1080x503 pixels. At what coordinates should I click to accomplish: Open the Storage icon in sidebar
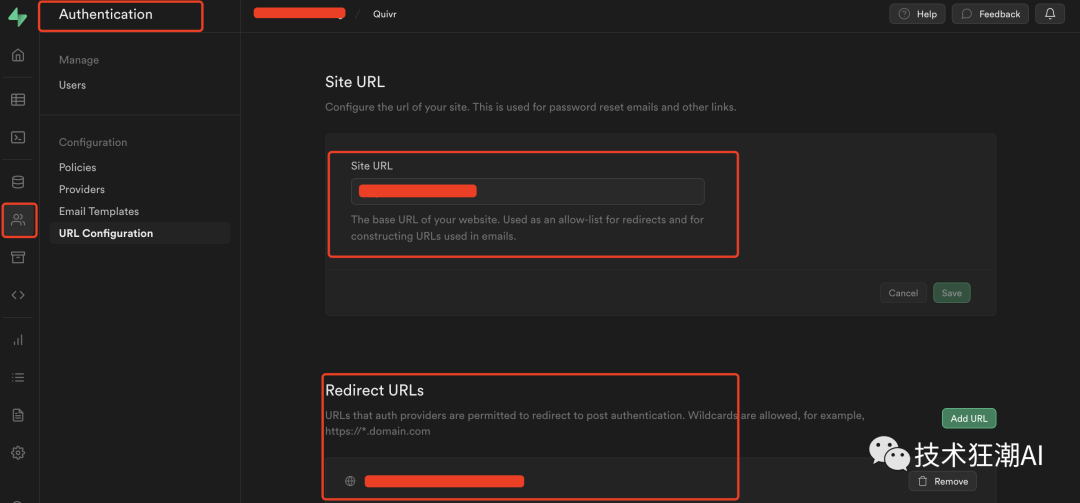18,258
